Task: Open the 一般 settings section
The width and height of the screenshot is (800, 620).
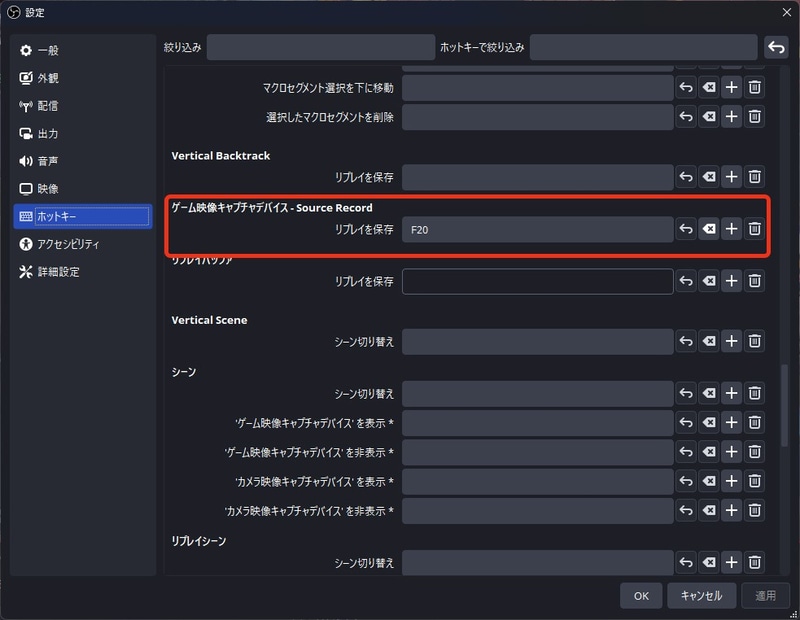Action: (48, 51)
